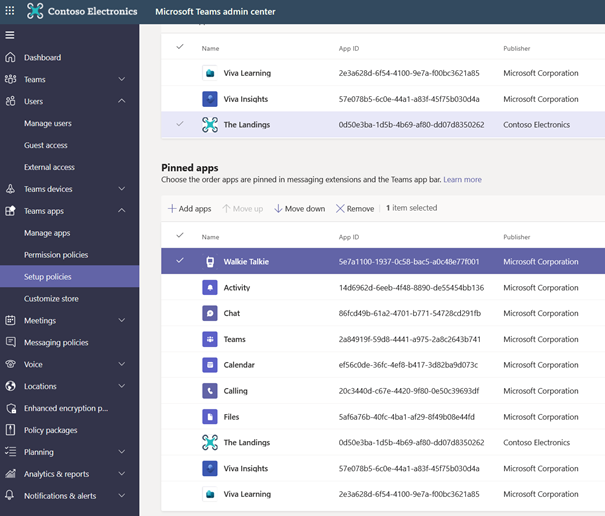Sort by the Name column in Pinned apps
The height and width of the screenshot is (516, 605).
pyautogui.click(x=210, y=237)
